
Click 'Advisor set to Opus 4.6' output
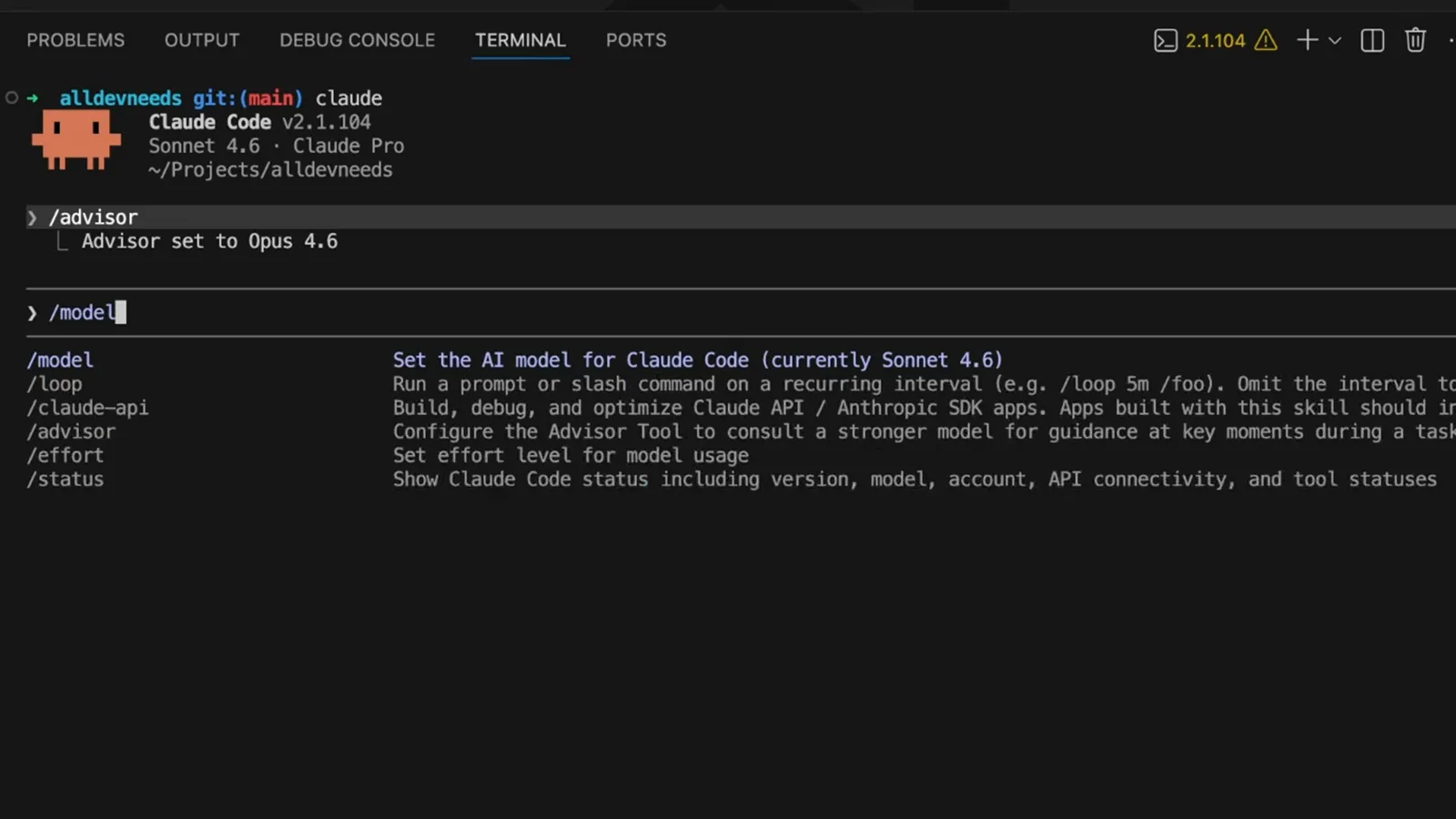209,241
